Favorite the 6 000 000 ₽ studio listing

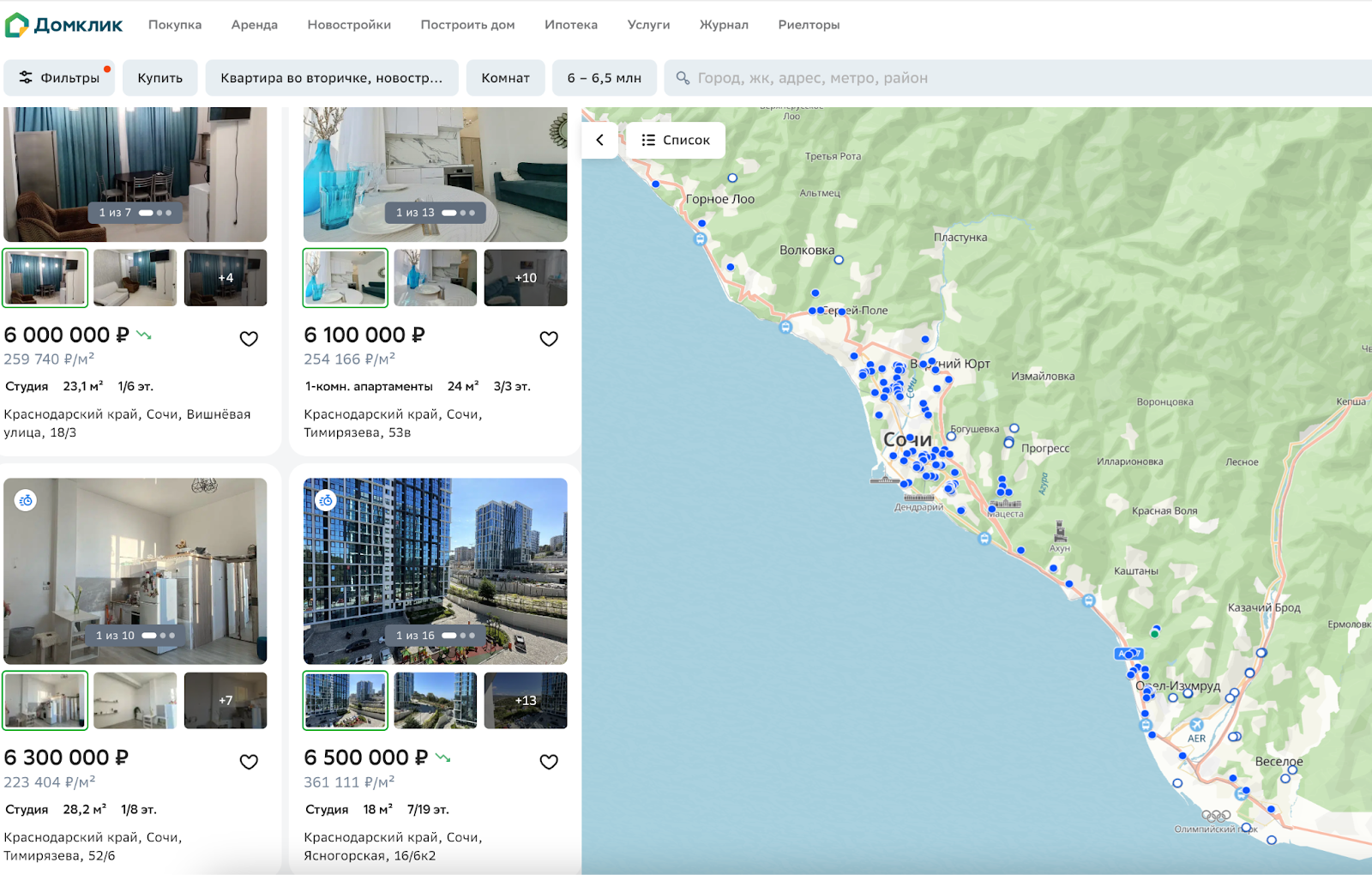(x=249, y=339)
